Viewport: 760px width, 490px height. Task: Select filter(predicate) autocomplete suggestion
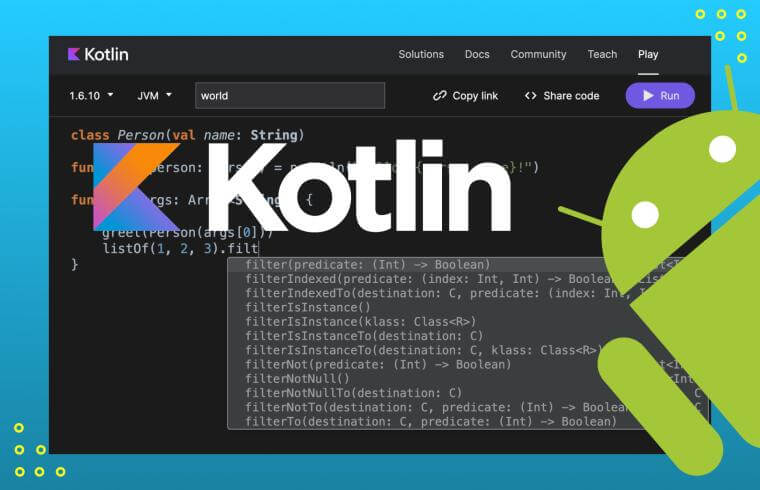367,265
